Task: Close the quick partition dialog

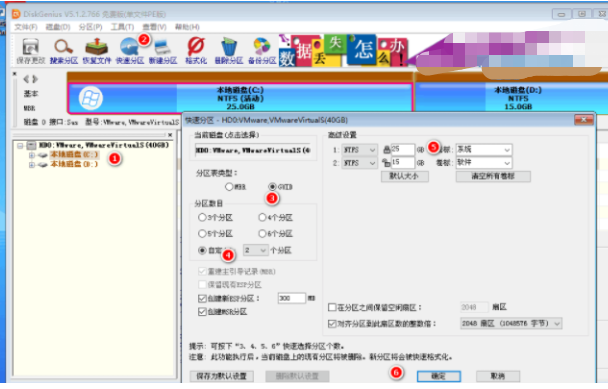Action: click(x=584, y=120)
